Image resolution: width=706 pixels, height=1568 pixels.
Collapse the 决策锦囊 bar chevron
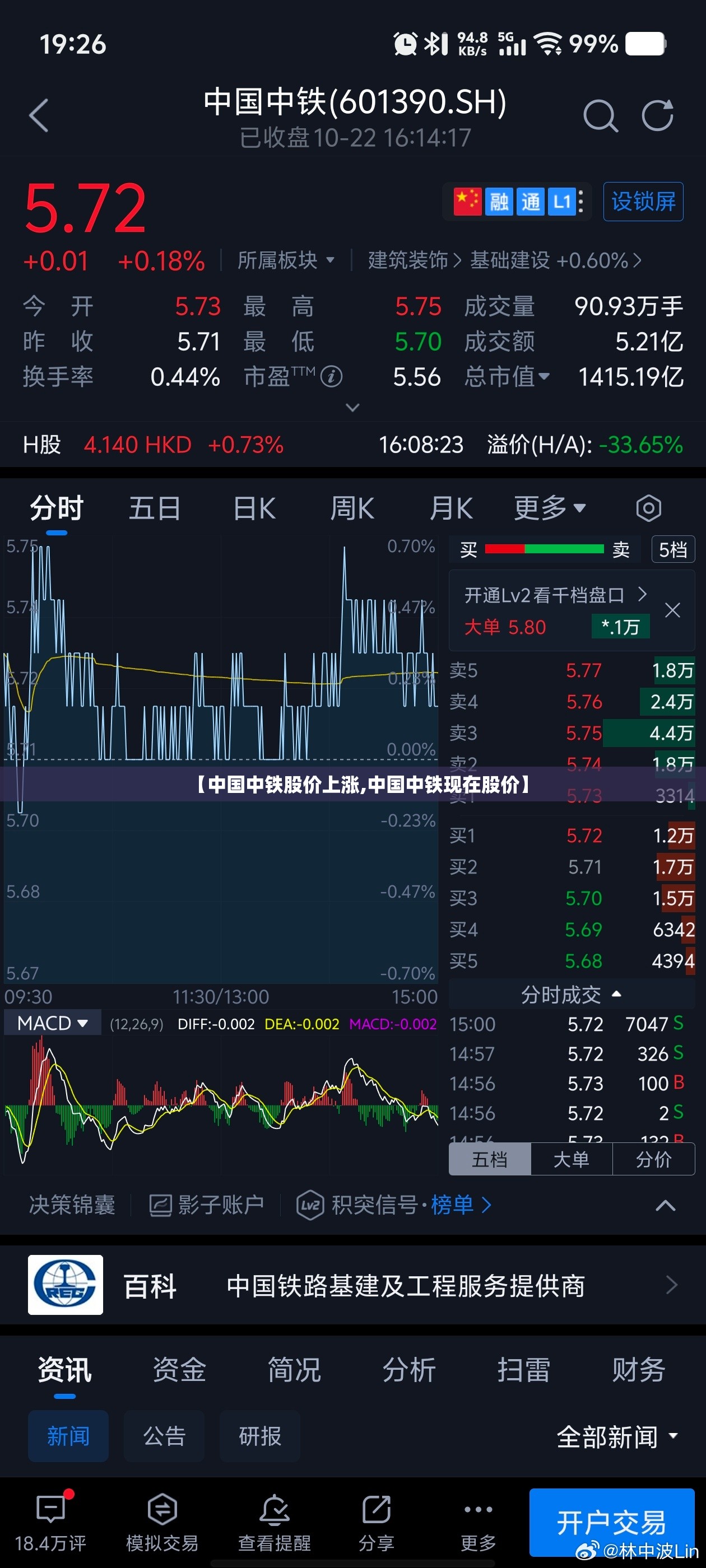pos(665,1205)
